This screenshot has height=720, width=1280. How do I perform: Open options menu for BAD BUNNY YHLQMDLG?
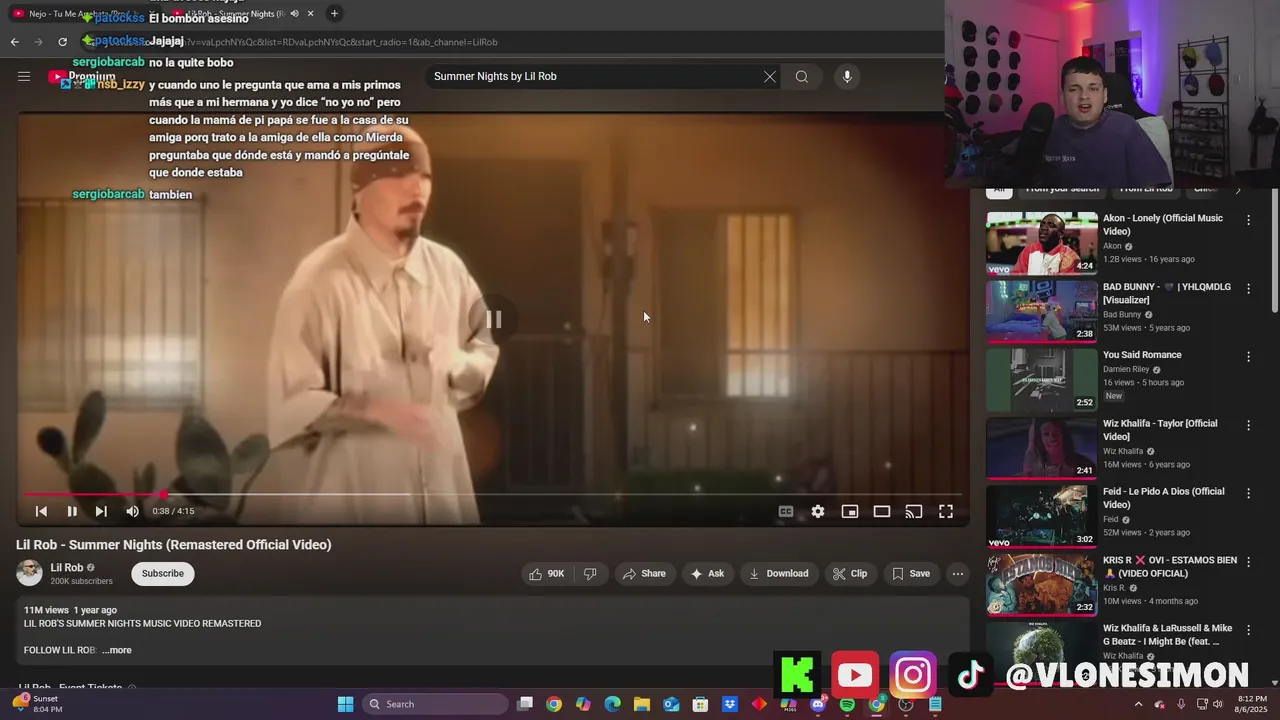point(1248,288)
